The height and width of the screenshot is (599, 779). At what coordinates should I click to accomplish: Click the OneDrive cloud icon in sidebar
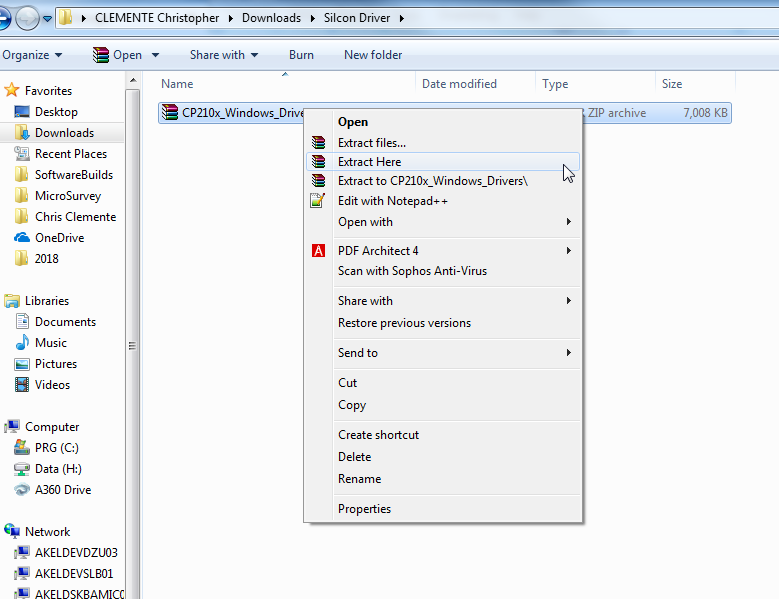pos(22,238)
